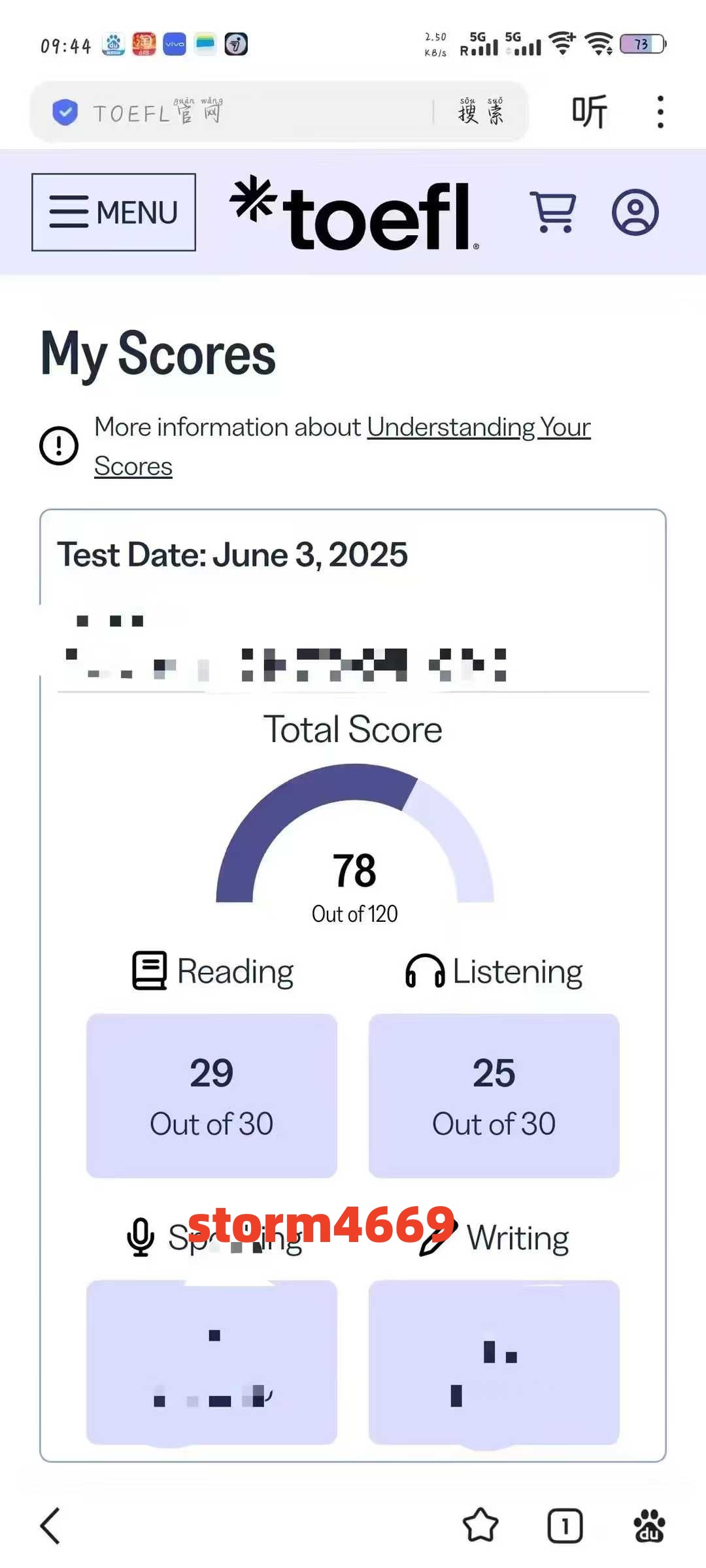
Task: Open the tab switcher showing 1
Action: (x=565, y=1526)
